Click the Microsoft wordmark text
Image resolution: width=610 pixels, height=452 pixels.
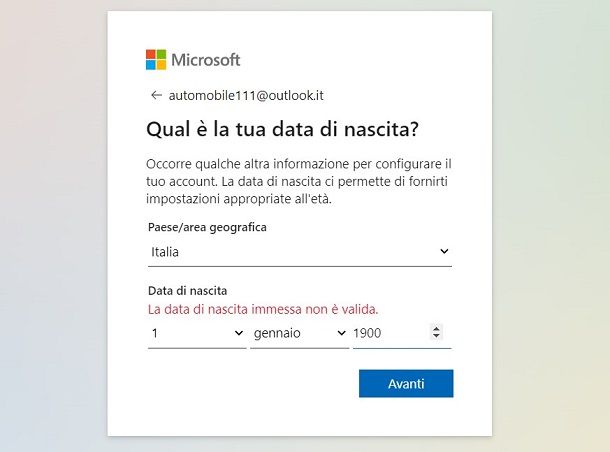click(x=205, y=60)
